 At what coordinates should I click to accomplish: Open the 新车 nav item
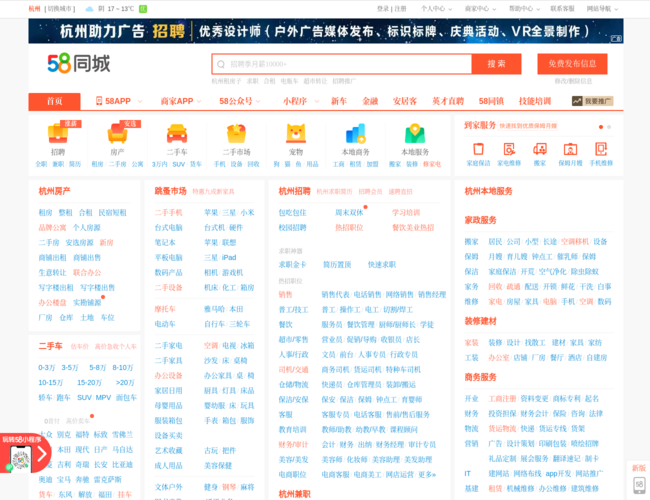pos(339,101)
